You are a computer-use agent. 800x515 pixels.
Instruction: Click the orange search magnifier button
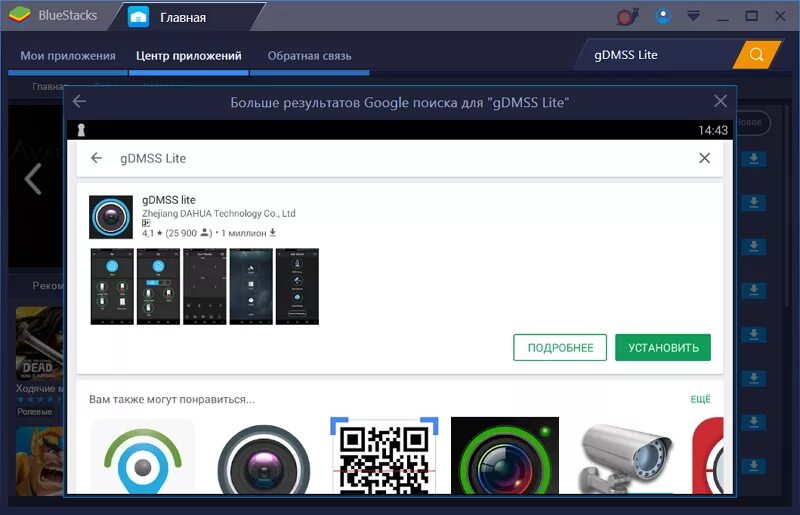click(756, 55)
